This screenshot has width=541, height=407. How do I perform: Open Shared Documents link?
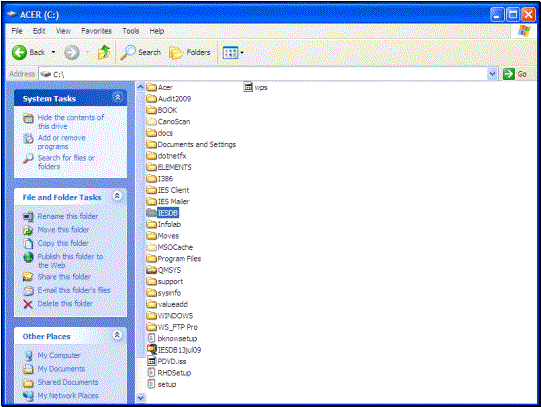click(x=68, y=382)
